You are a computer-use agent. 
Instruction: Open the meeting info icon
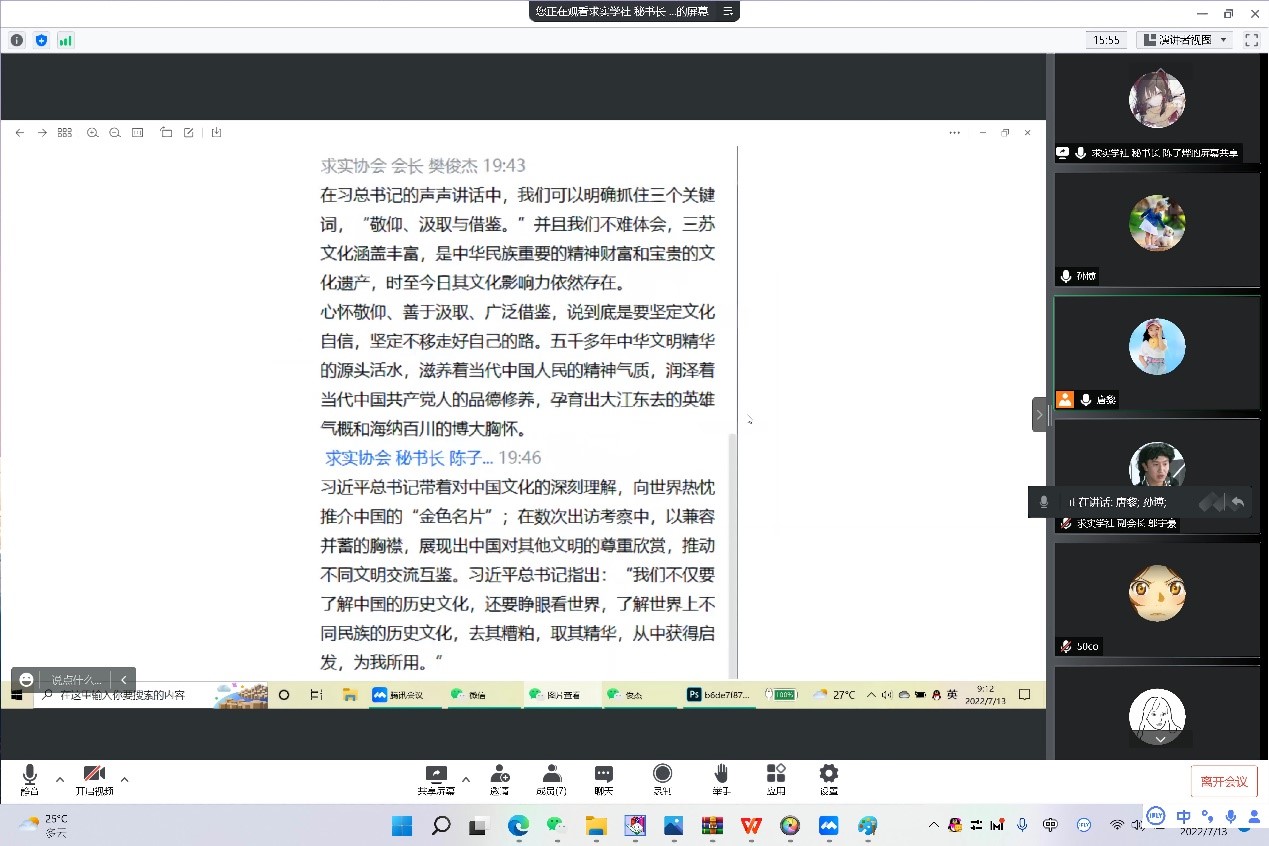coord(17,40)
